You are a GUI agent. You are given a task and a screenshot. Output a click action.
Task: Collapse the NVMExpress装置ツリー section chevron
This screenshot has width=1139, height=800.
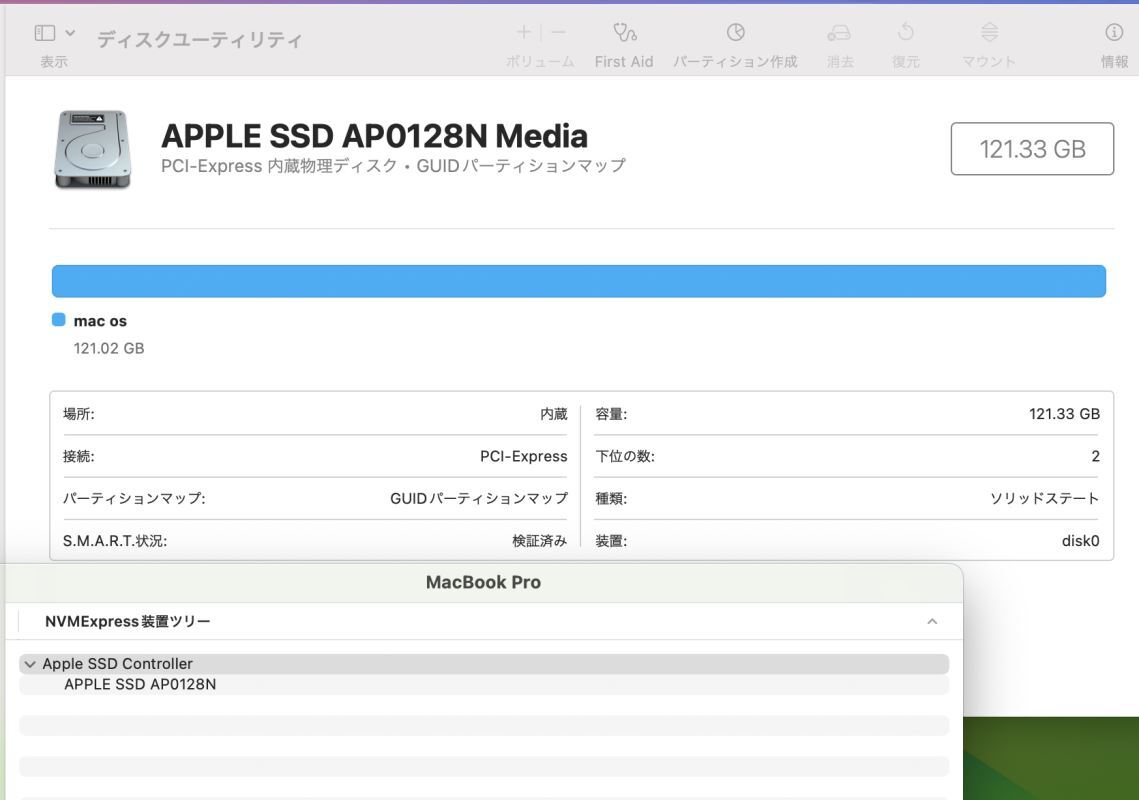coord(932,621)
